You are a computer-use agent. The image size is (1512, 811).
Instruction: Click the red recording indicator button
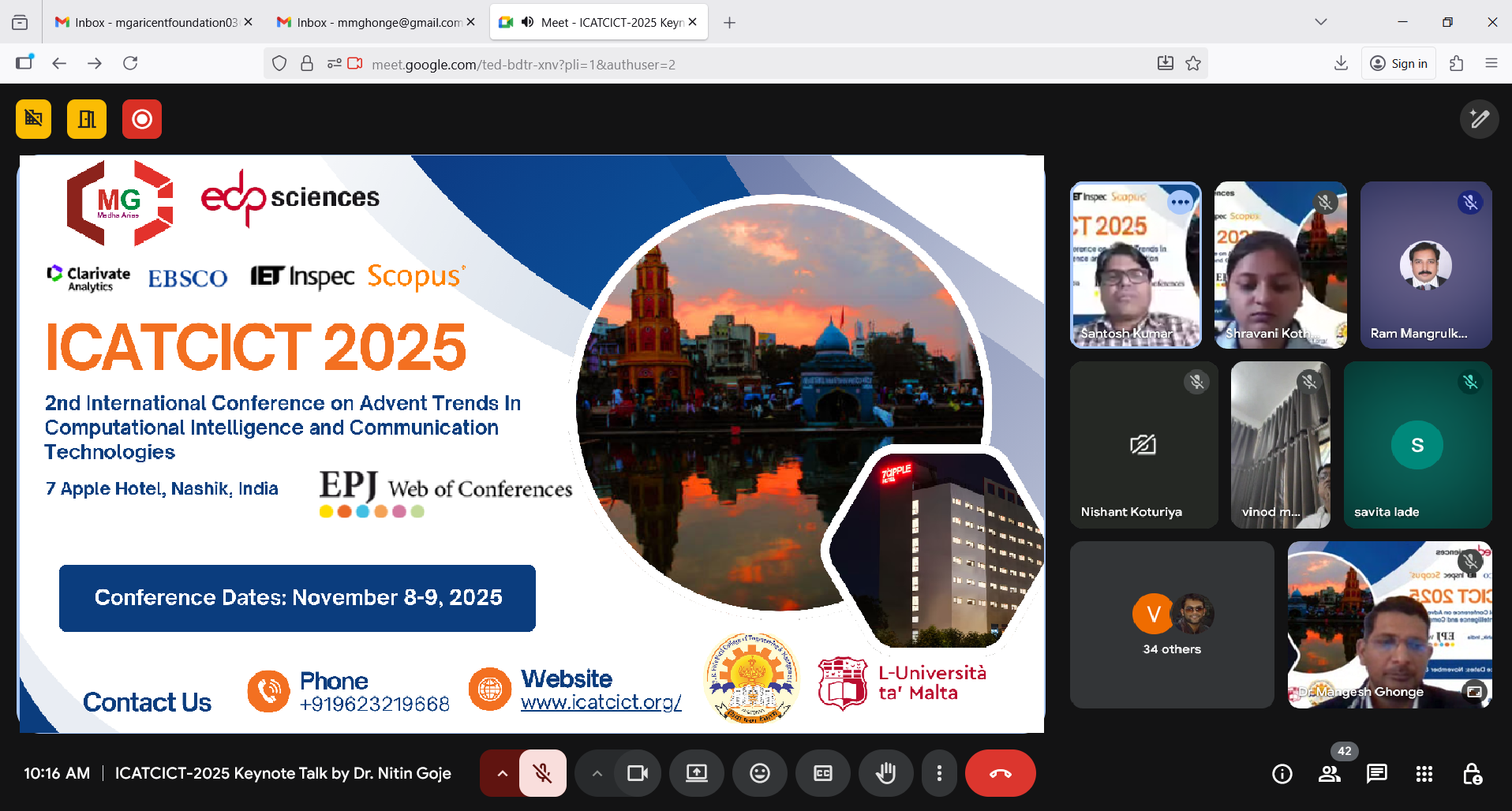[141, 119]
